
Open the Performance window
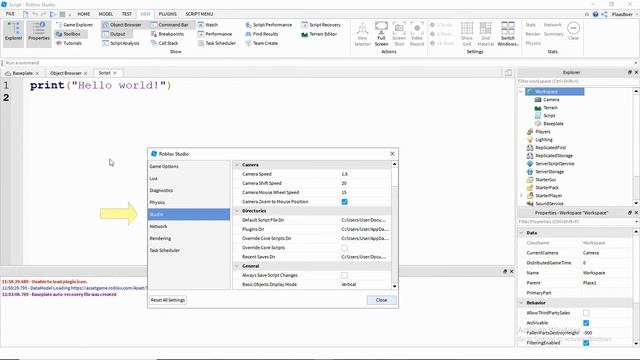[215, 34]
